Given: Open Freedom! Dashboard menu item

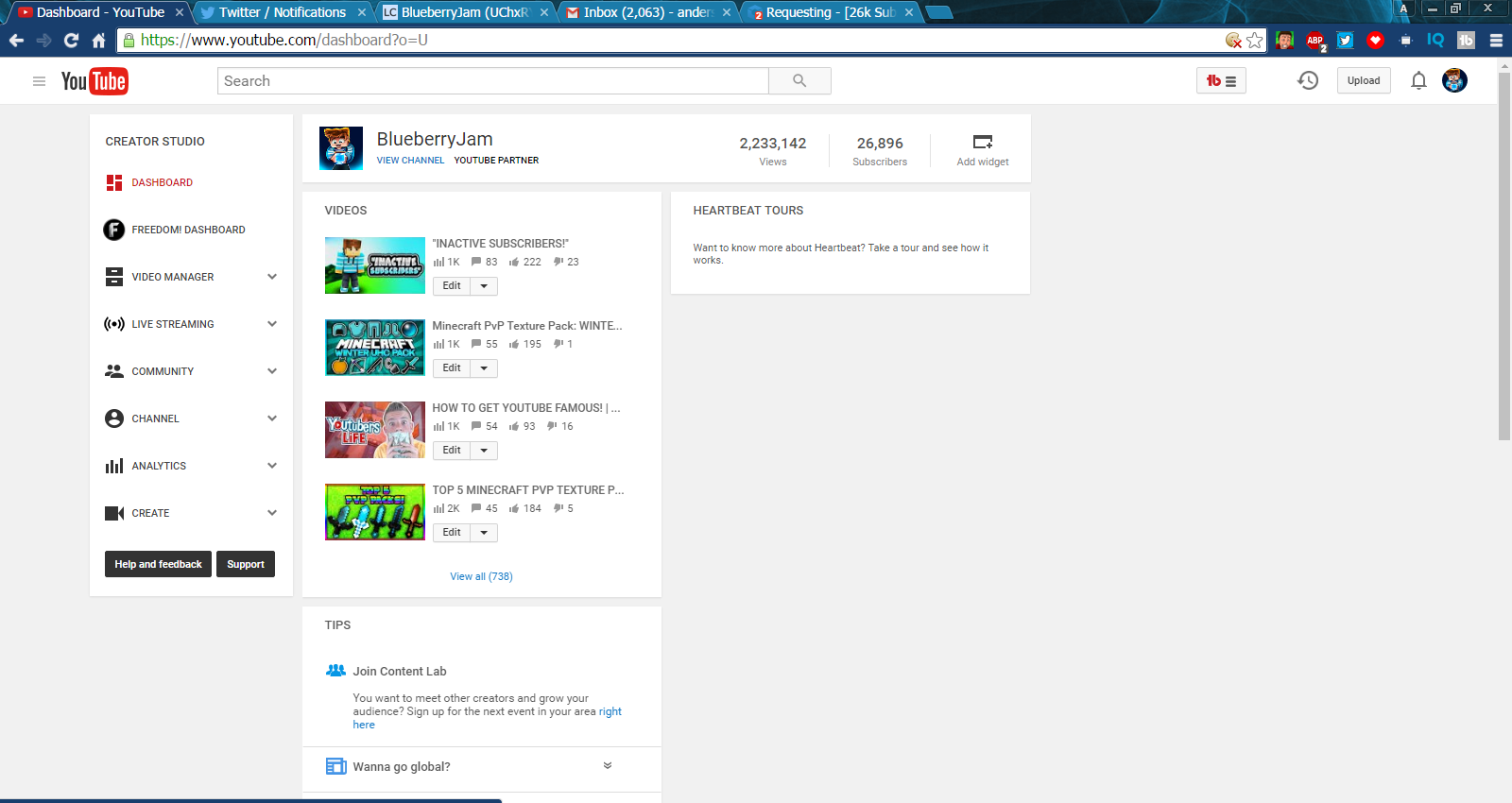Looking at the screenshot, I should point(188,230).
